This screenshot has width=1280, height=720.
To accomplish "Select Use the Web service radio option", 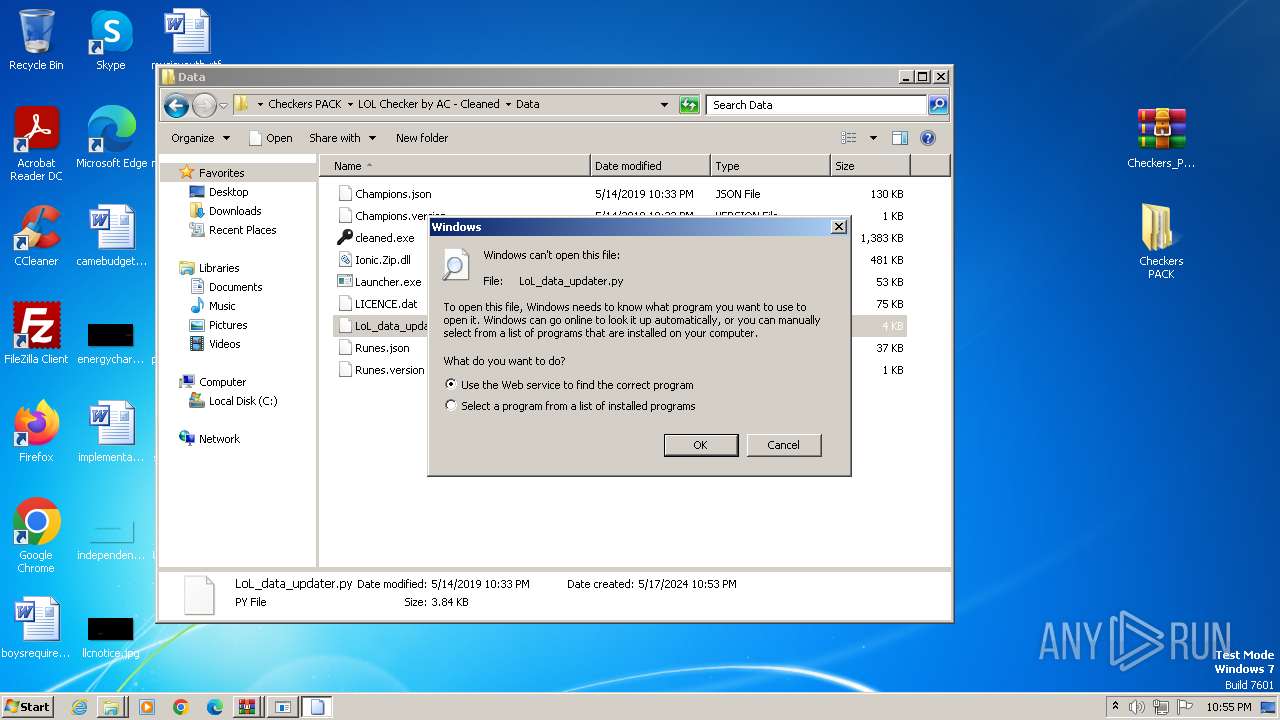I will coord(451,384).
